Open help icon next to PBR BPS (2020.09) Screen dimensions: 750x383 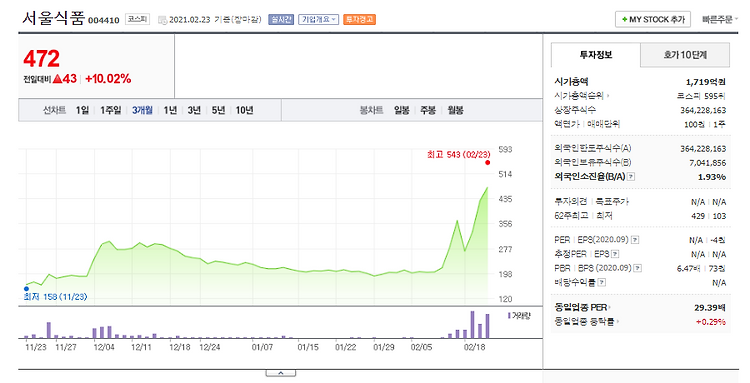(638, 268)
